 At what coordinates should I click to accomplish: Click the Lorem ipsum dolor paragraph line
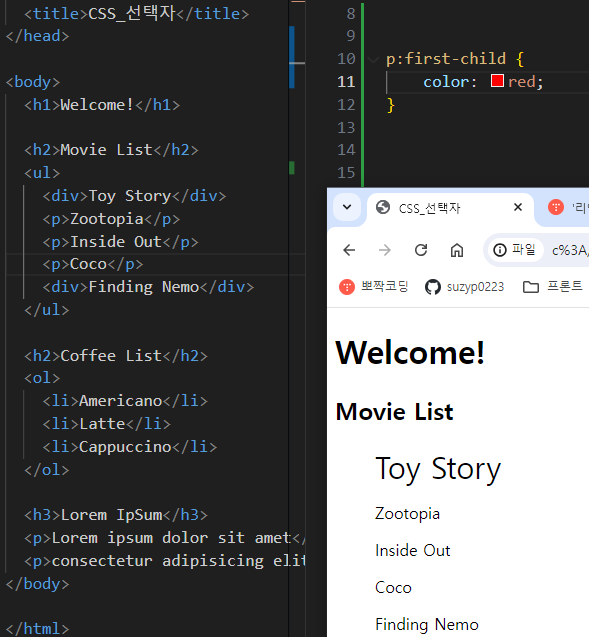tap(164, 538)
